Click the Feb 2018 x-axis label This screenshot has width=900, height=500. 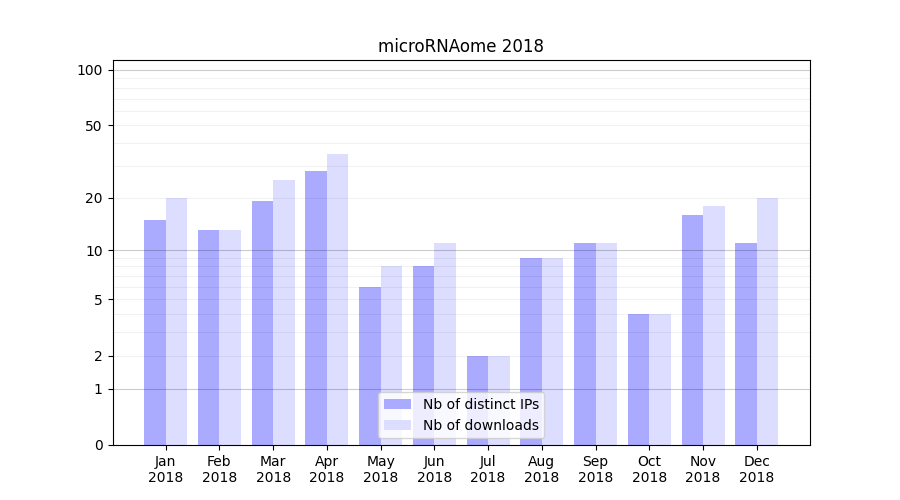coord(219,469)
